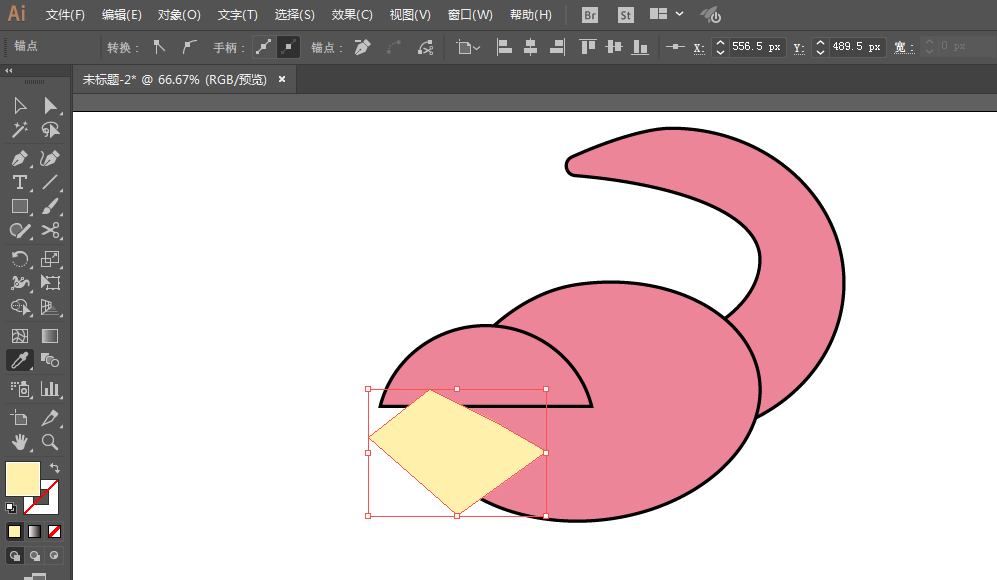Cut path at selected anchor points
This screenshot has width=997, height=580.
pos(425,47)
